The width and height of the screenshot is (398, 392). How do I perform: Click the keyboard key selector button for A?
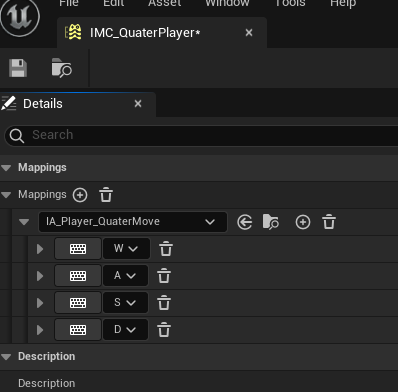[x=78, y=276]
